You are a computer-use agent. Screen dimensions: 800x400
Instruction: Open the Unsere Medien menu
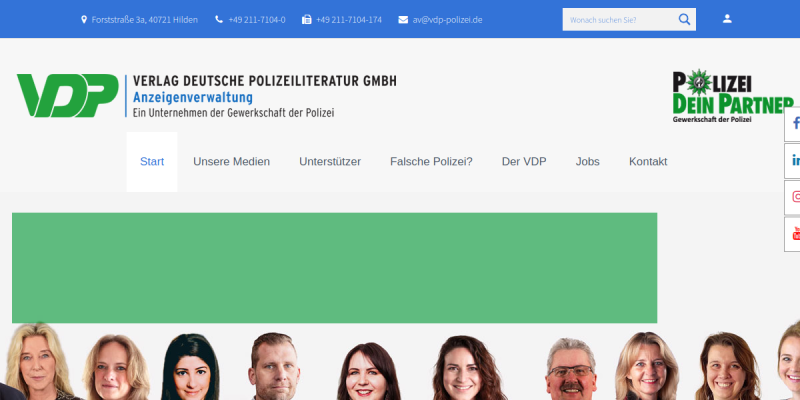tap(232, 162)
